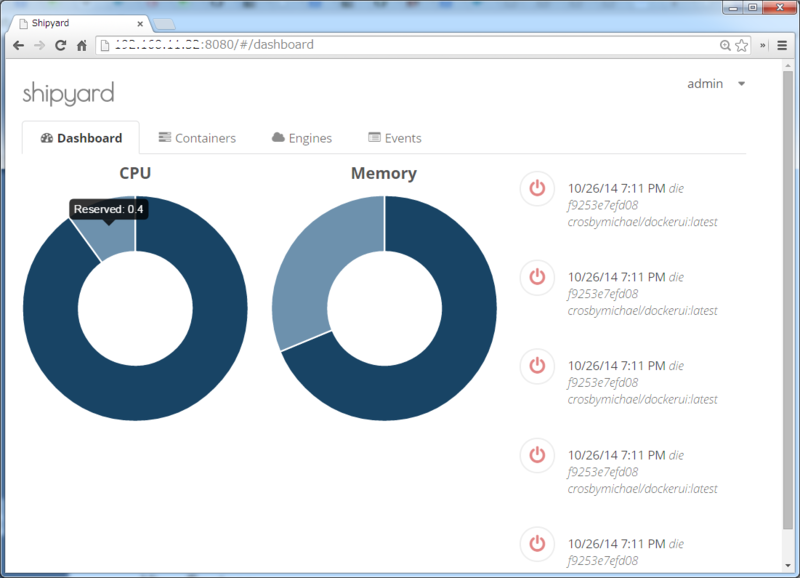800x578 pixels.
Task: Go back using the browser back arrow
Action: [x=18, y=45]
